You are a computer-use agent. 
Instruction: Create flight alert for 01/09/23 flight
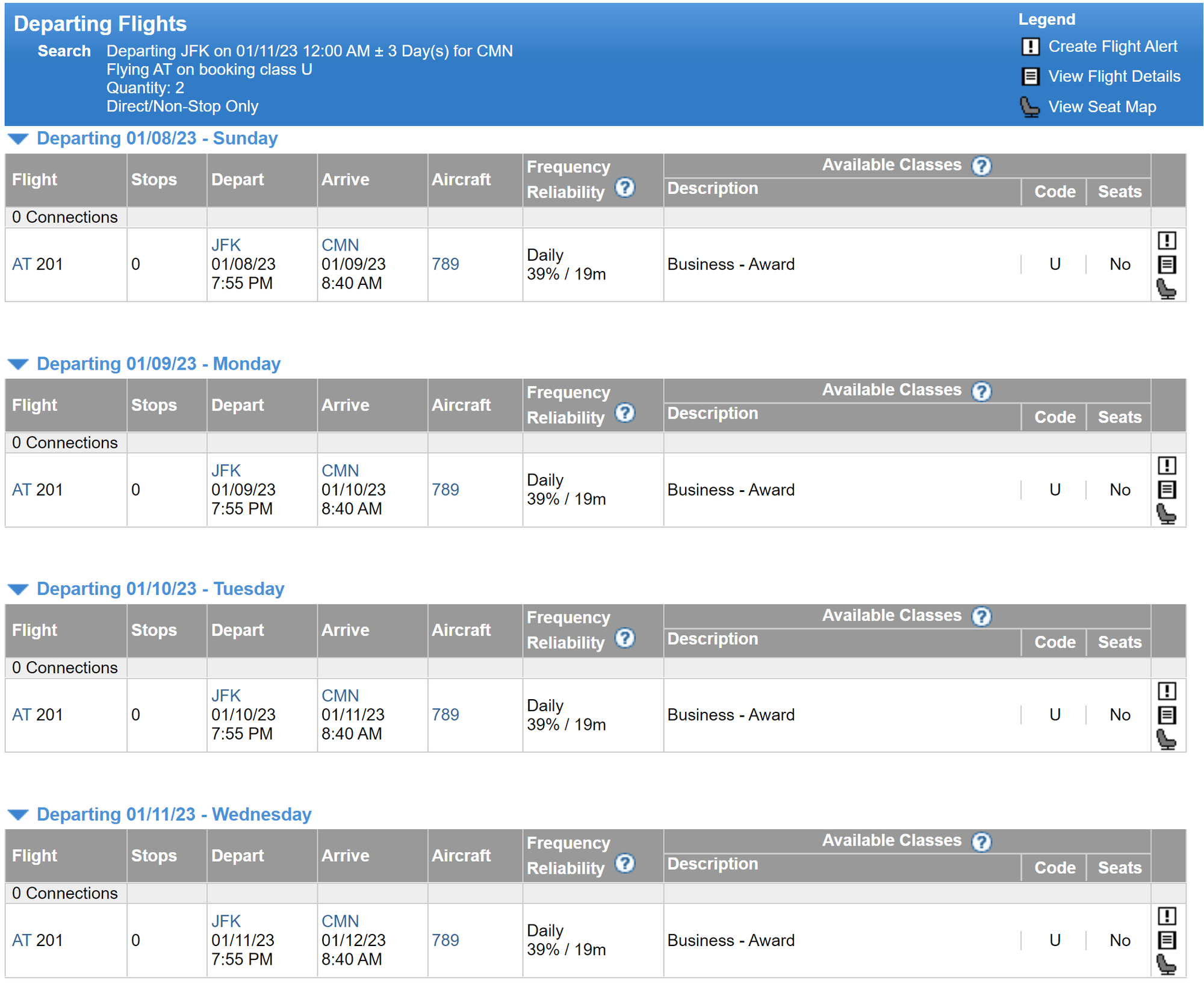pyautogui.click(x=1167, y=466)
